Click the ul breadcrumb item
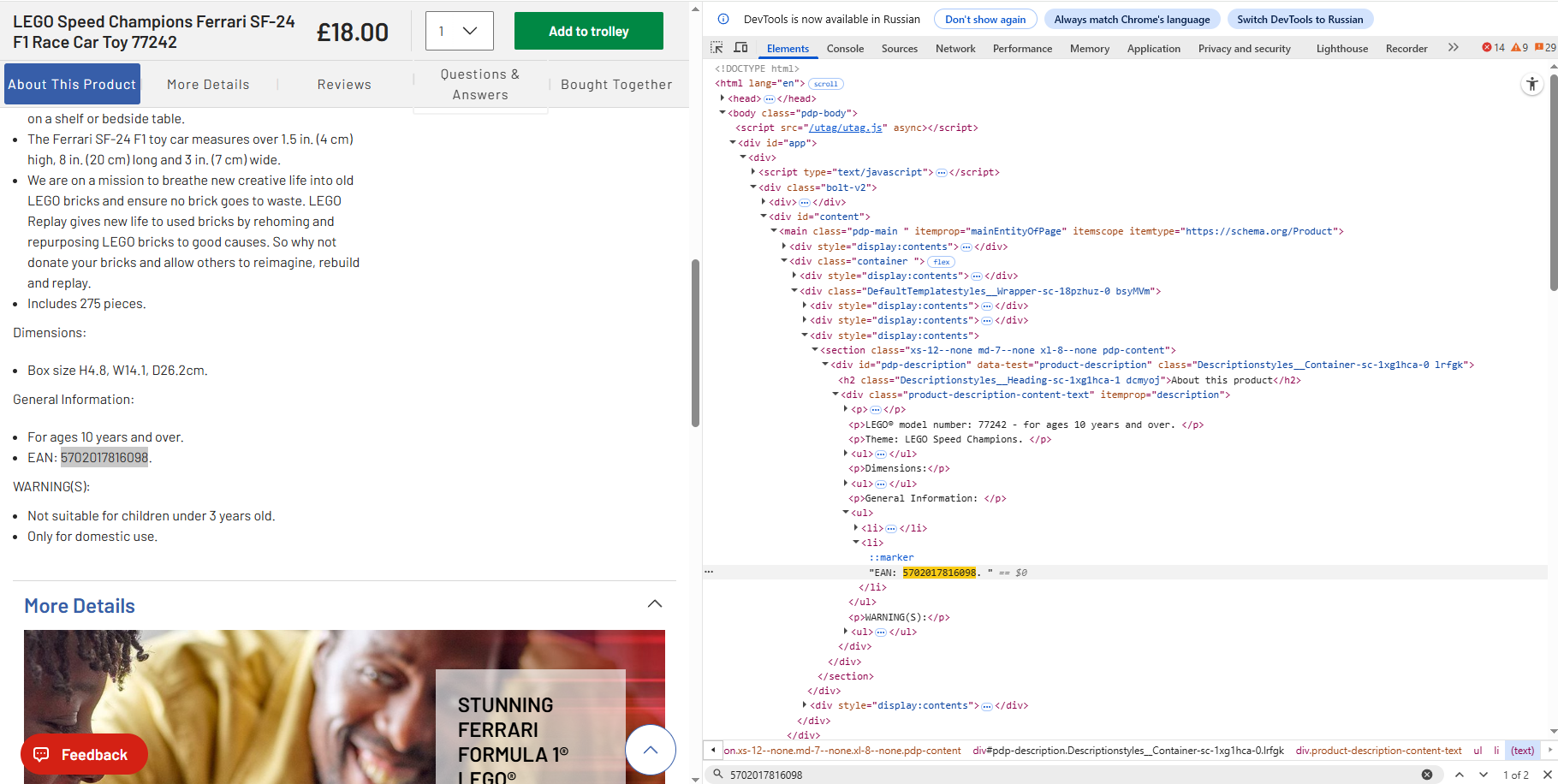This screenshot has width=1558, height=784. pos(1478,751)
